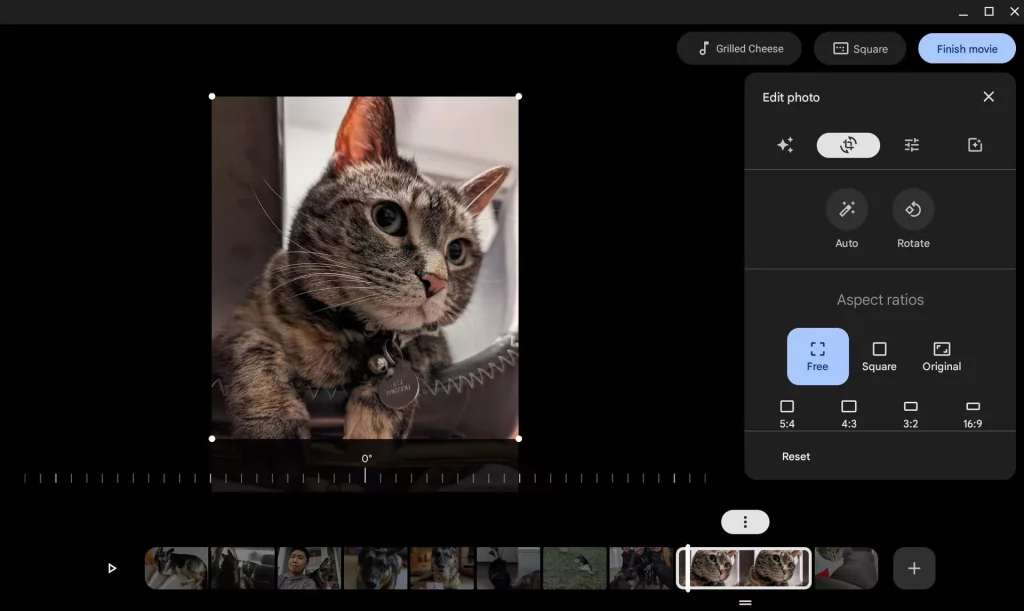
Task: Open the Square movie format selector
Action: (859, 48)
